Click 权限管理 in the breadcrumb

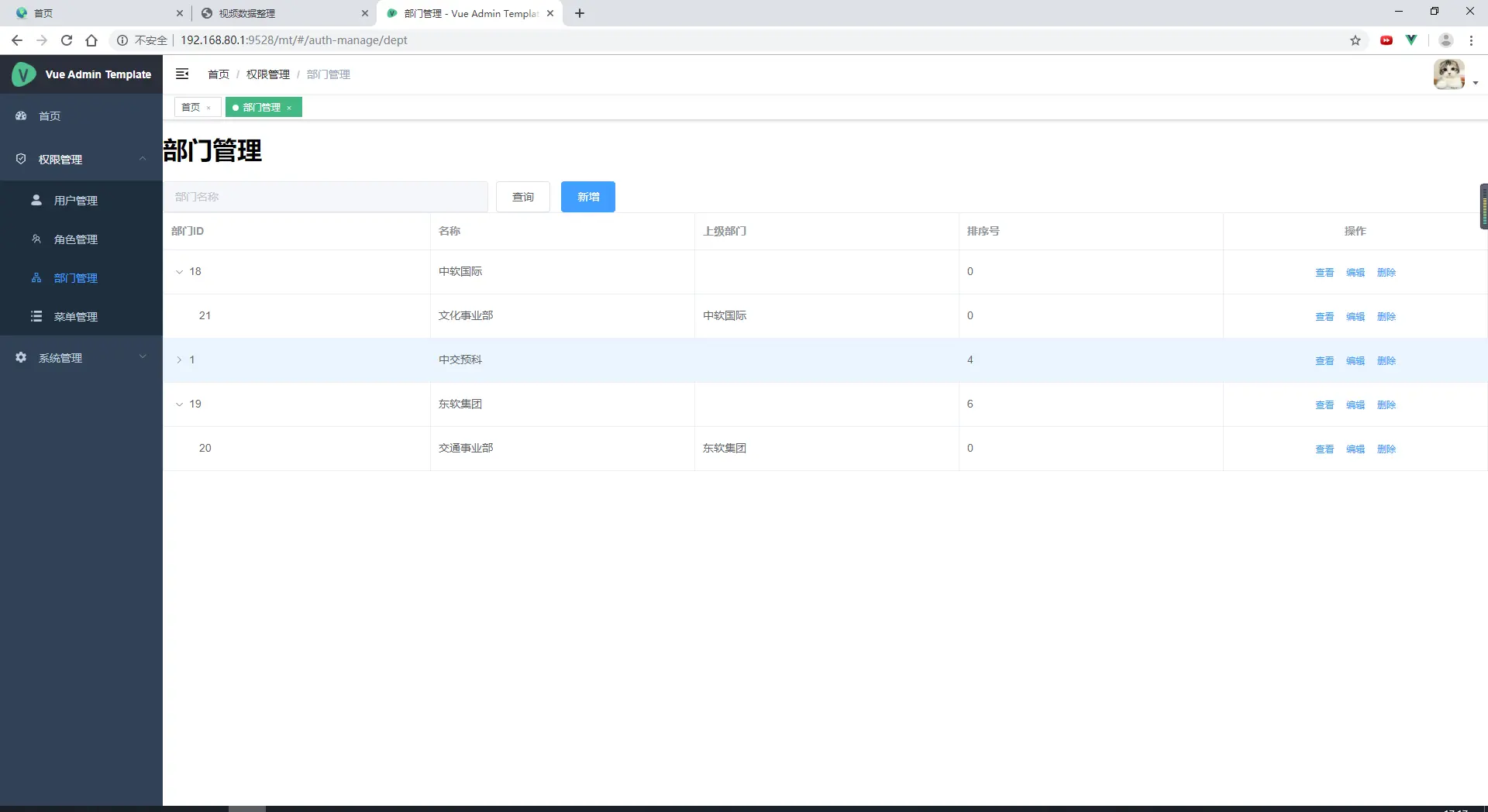(x=268, y=74)
